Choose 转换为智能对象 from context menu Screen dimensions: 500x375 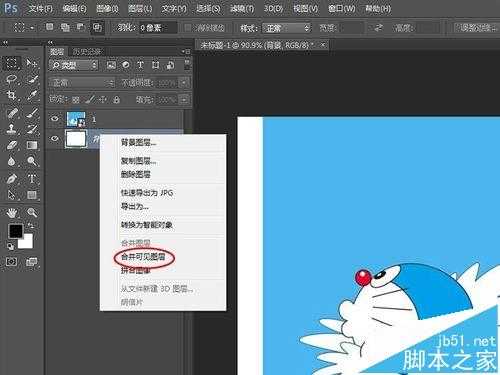146,225
